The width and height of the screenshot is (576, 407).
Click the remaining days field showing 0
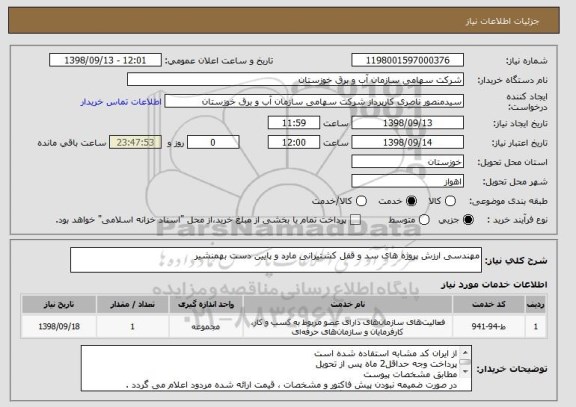213,142
